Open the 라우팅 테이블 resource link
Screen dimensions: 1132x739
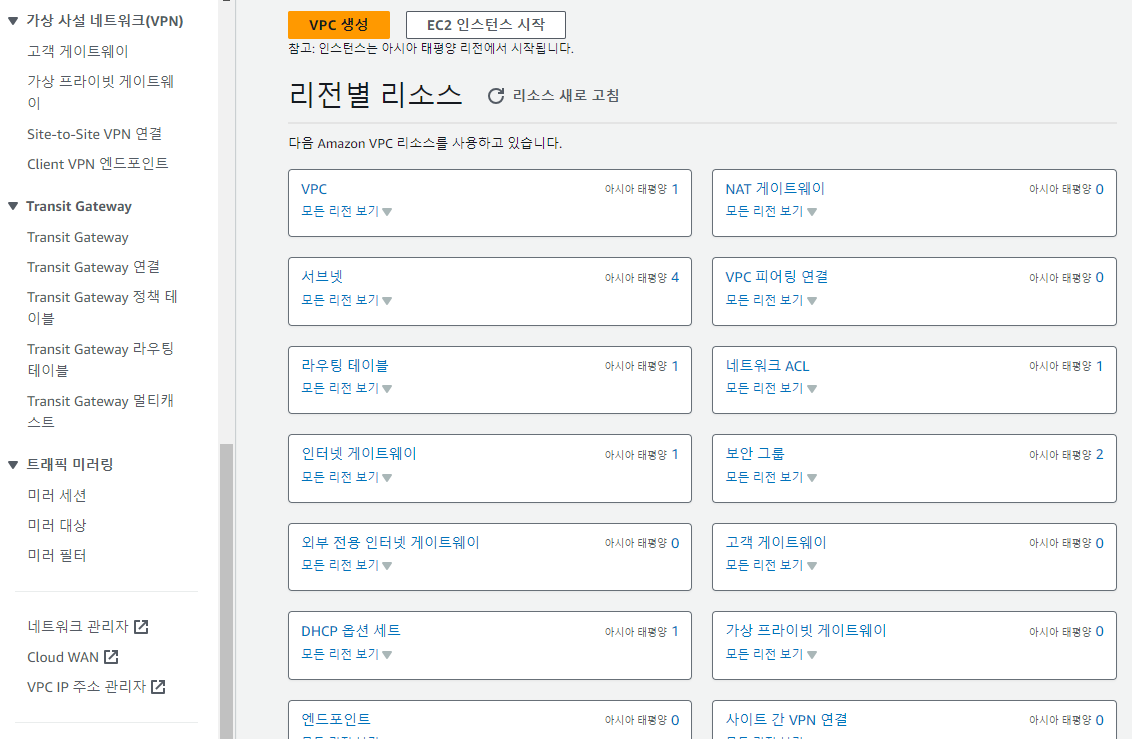[x=344, y=365]
